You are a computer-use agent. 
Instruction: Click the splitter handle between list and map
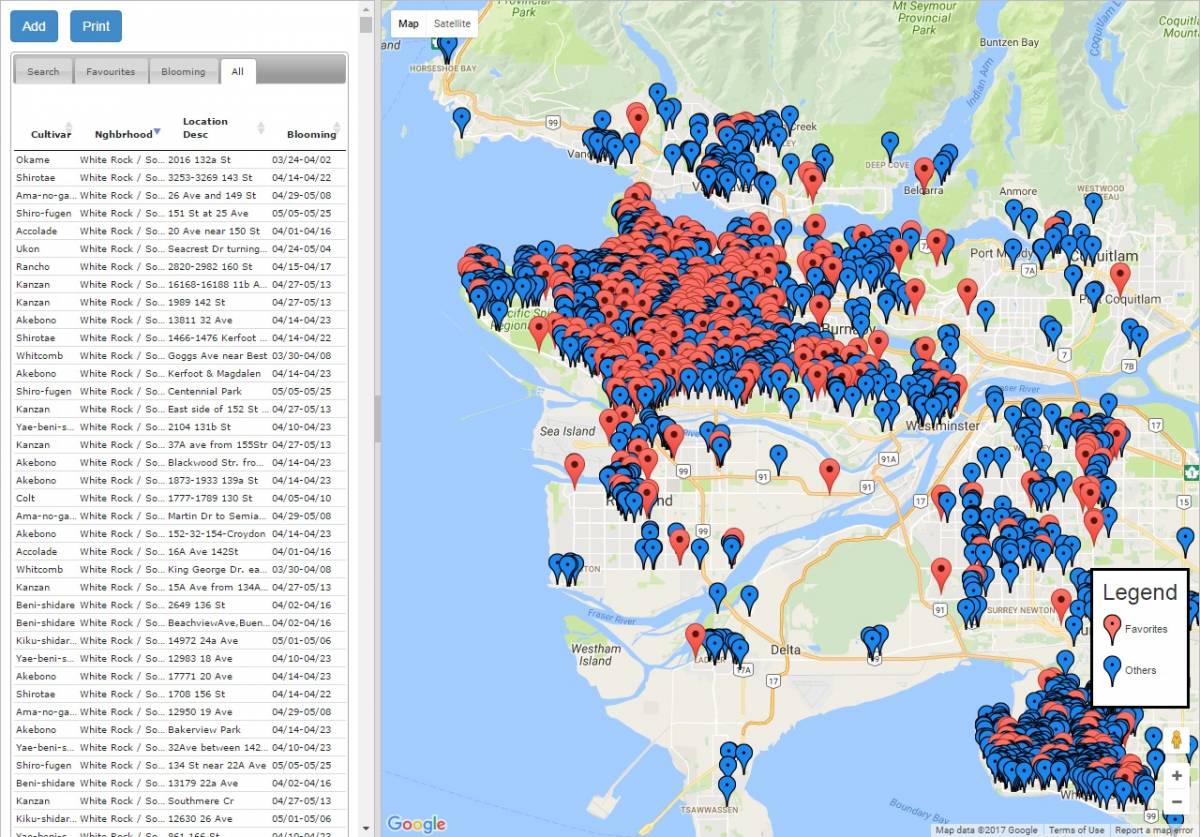point(377,418)
